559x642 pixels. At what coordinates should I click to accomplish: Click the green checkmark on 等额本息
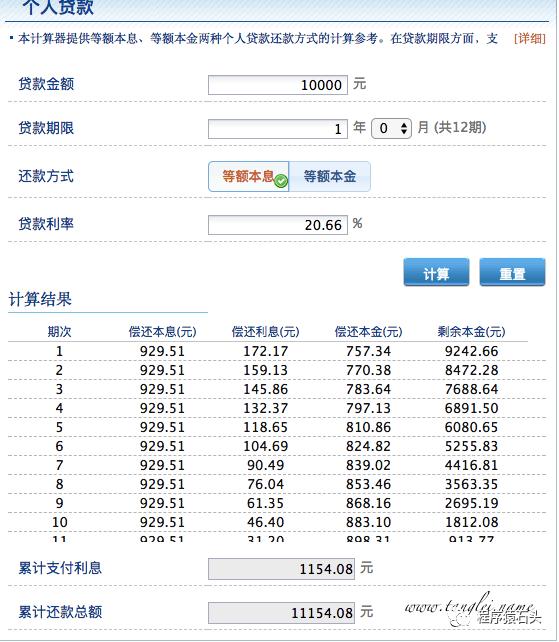pyautogui.click(x=281, y=181)
